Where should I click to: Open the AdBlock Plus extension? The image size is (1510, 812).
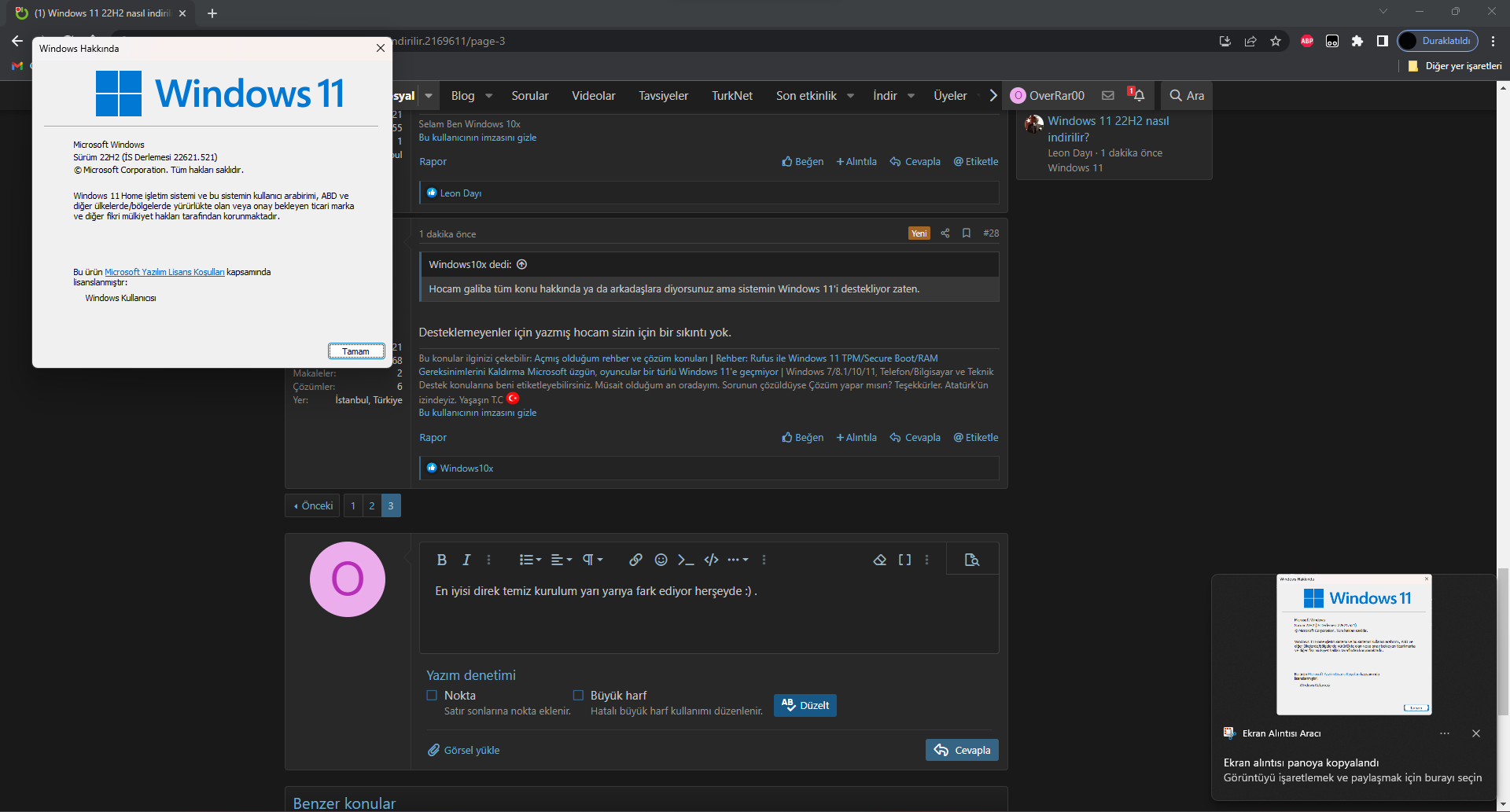click(x=1307, y=41)
